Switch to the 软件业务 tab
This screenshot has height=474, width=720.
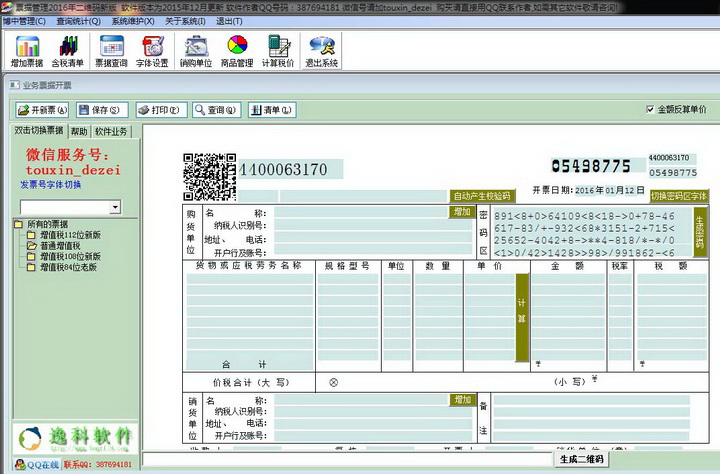(x=111, y=131)
